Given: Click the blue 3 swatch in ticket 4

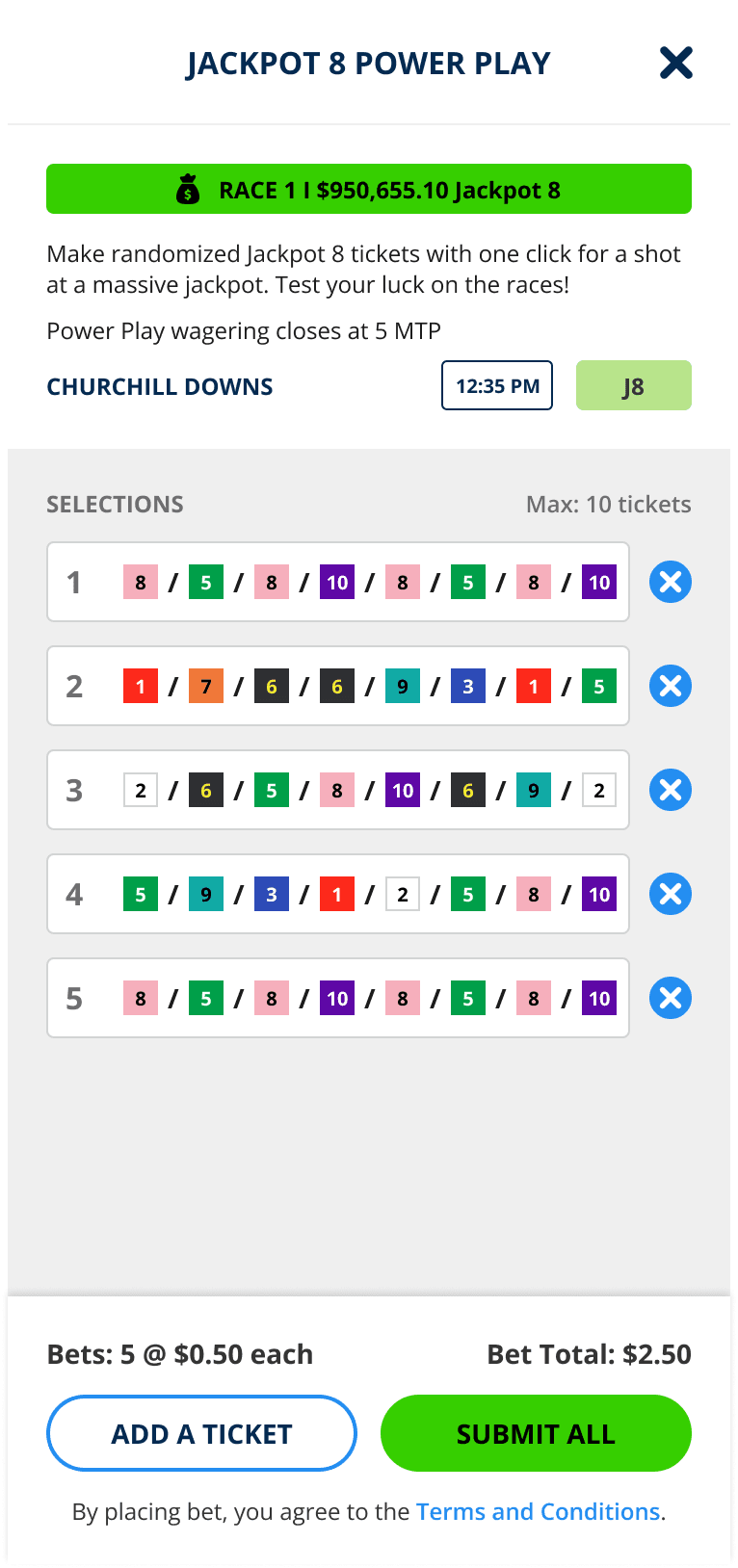Looking at the screenshot, I should [272, 894].
